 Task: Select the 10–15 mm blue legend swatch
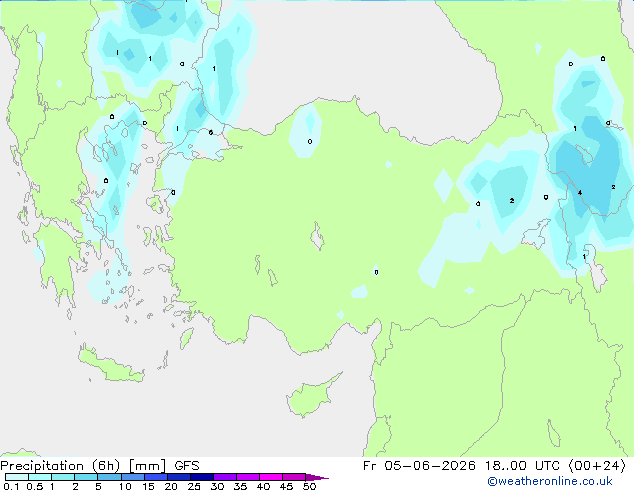click(132, 477)
